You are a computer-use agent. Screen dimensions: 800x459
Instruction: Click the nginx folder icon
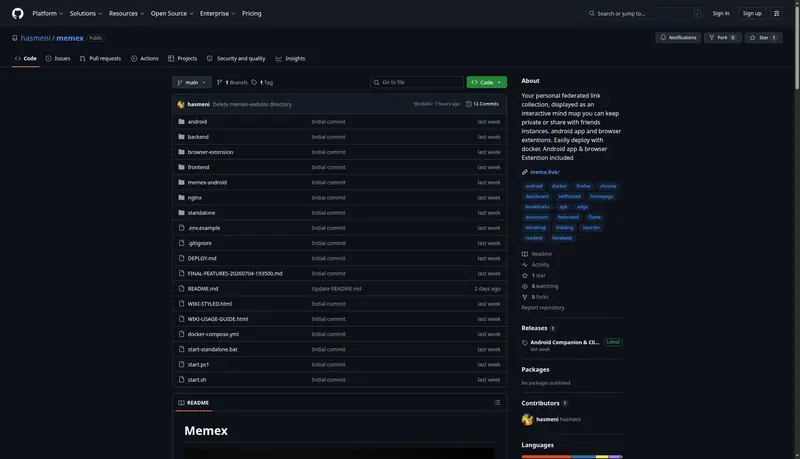click(x=181, y=197)
